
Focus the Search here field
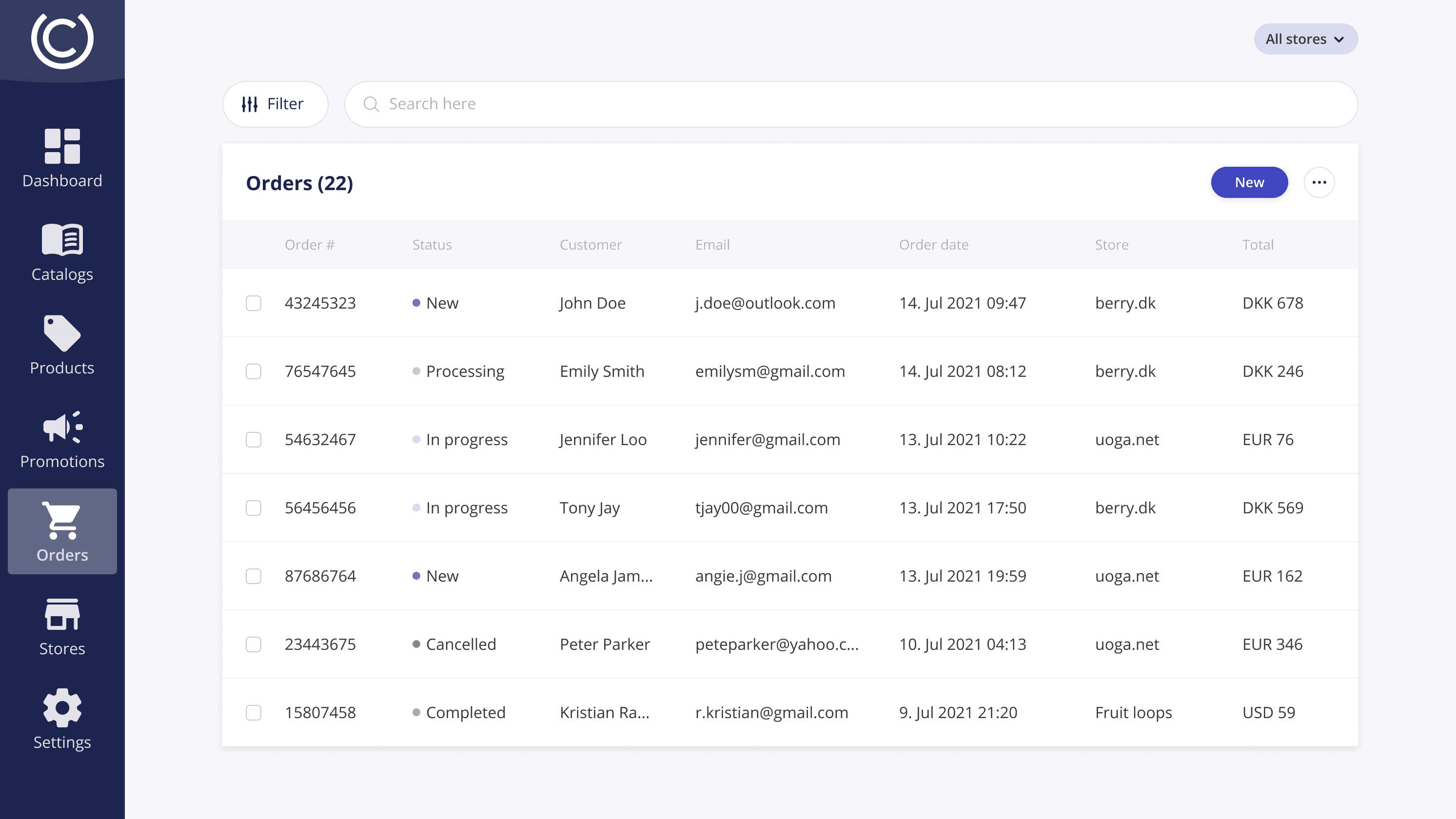[848, 104]
